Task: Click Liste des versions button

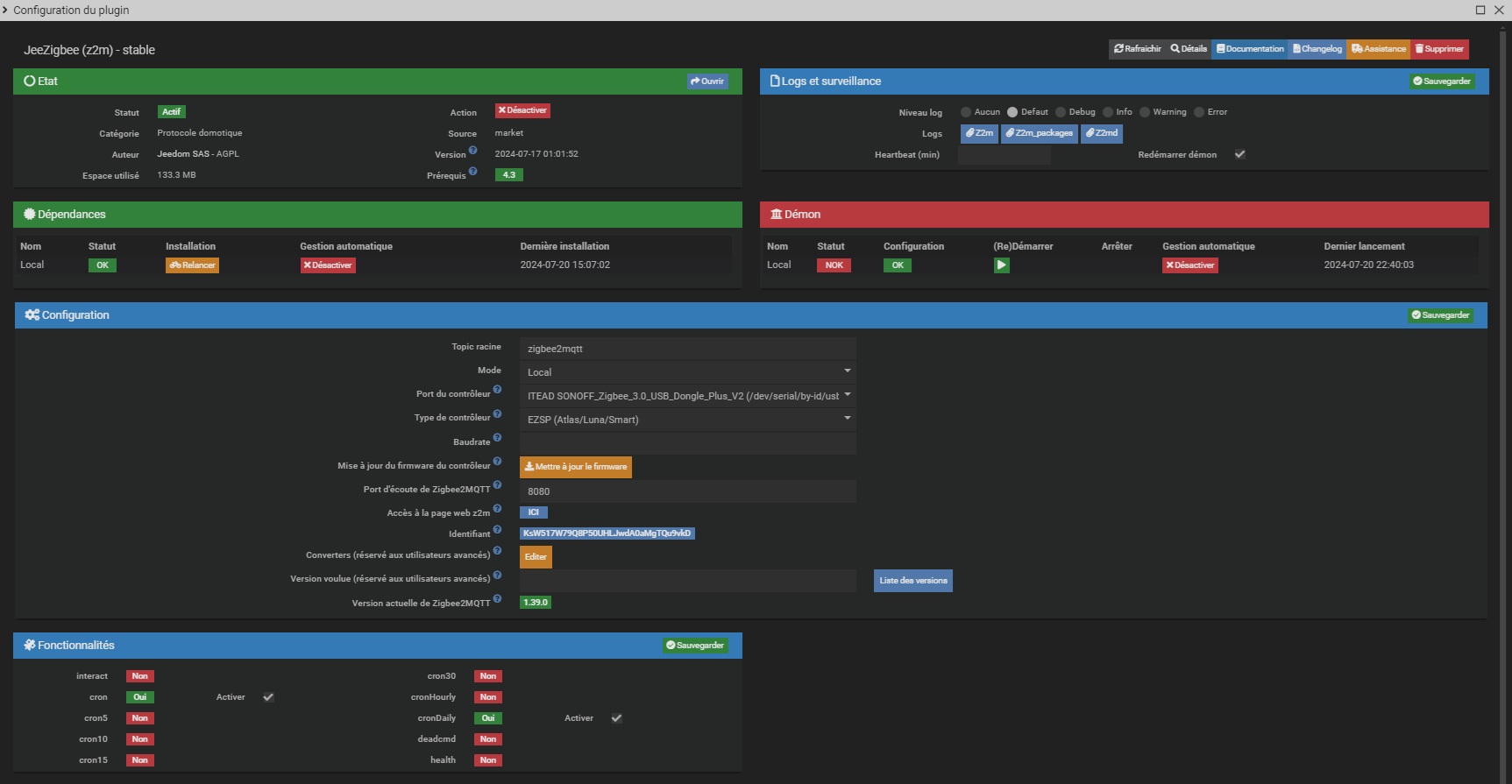Action: (912, 581)
